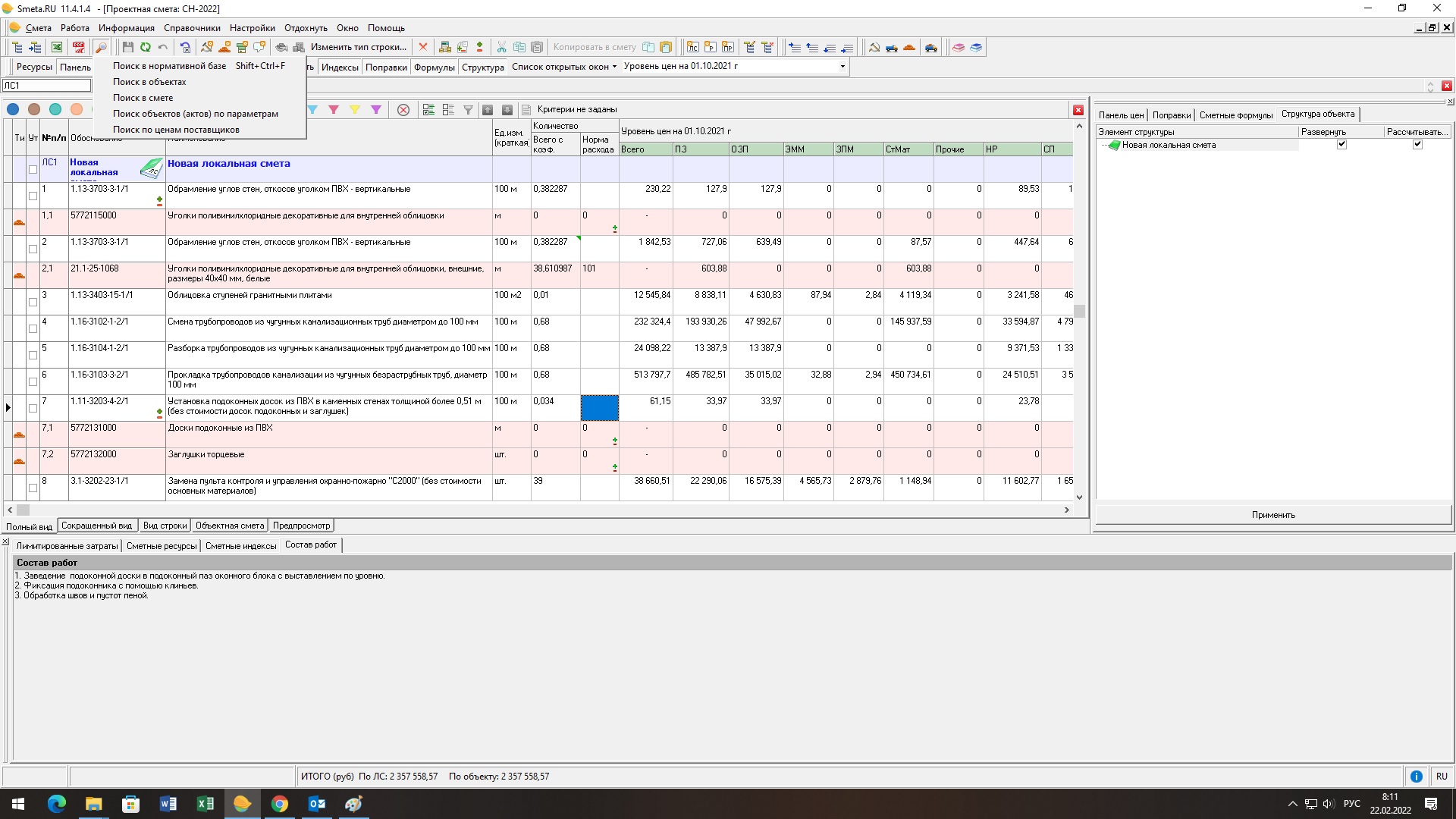Switch to the Сметные ресурсы tab
Screen dimensions: 1456x819
click(x=162, y=546)
